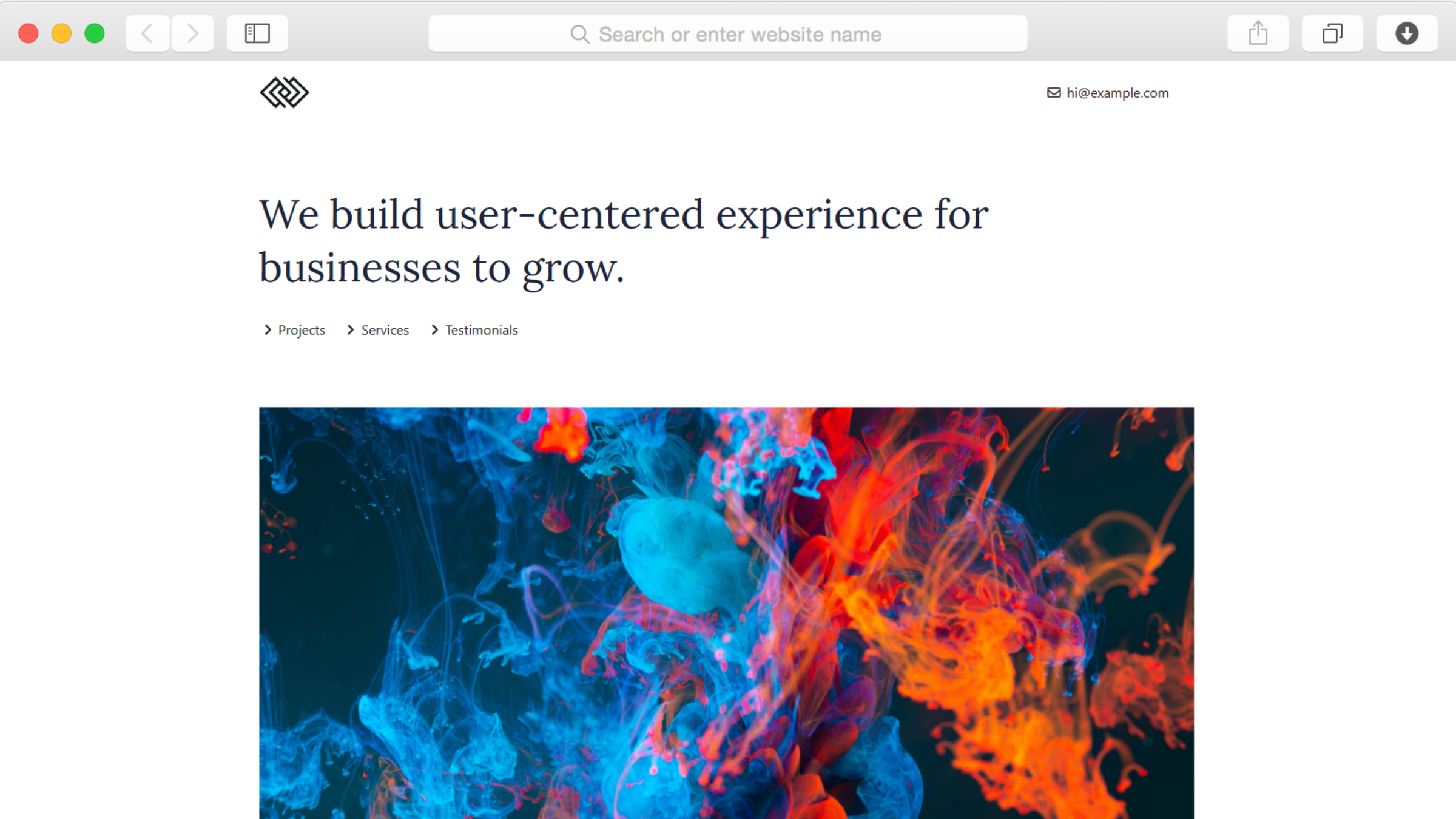The height and width of the screenshot is (819, 1456).
Task: Go to the Services section link
Action: click(385, 330)
